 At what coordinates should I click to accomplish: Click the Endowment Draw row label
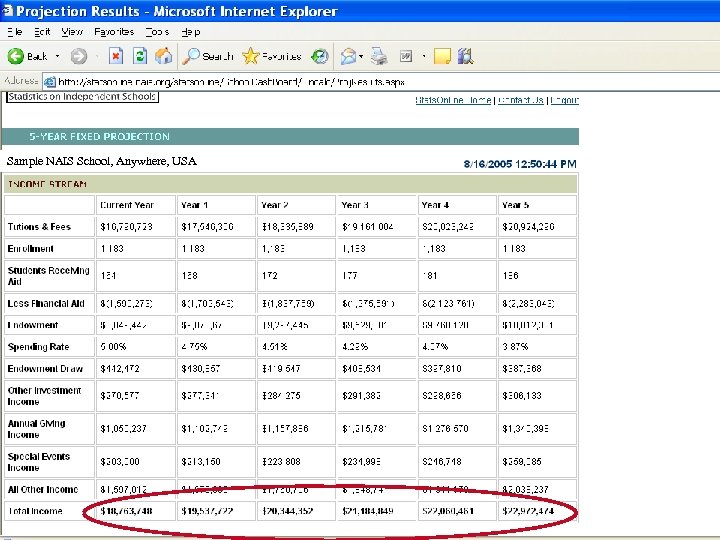pyautogui.click(x=45, y=369)
